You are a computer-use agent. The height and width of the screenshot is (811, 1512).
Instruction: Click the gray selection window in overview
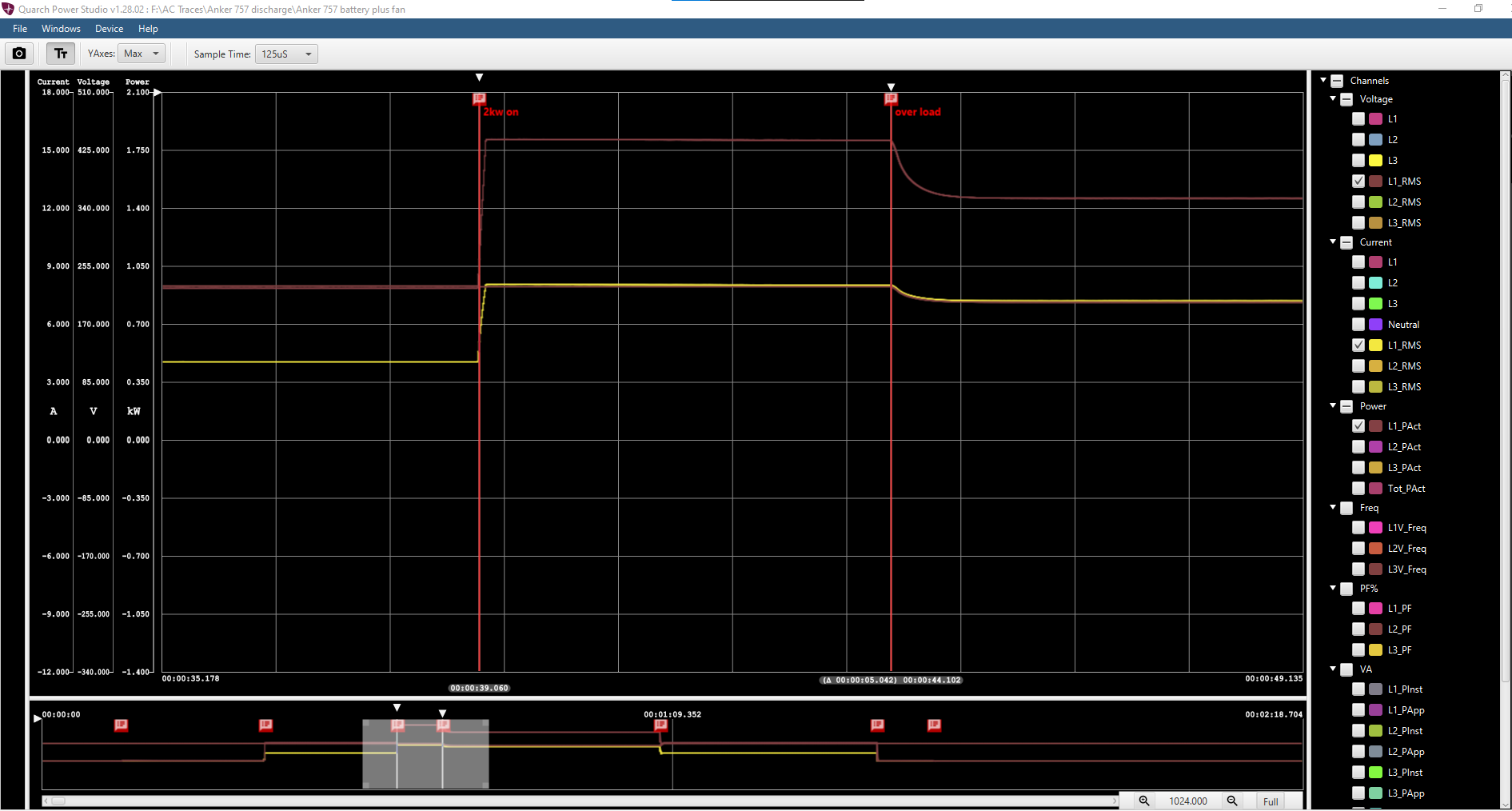coord(425,753)
